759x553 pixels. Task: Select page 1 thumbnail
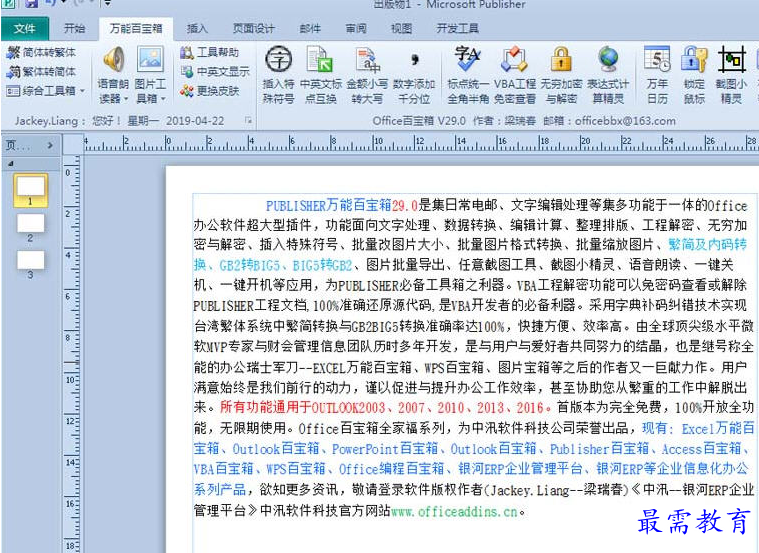click(x=30, y=190)
